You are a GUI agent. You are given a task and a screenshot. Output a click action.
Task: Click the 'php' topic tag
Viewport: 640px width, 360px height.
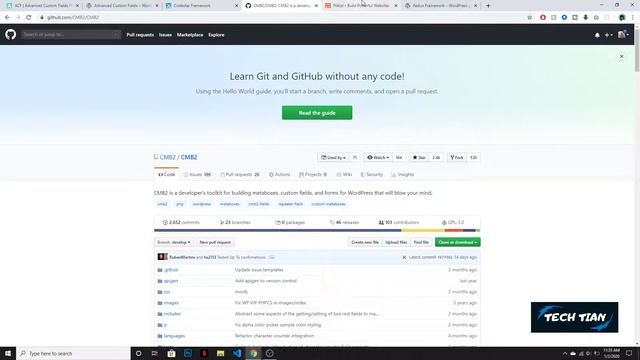pos(180,204)
